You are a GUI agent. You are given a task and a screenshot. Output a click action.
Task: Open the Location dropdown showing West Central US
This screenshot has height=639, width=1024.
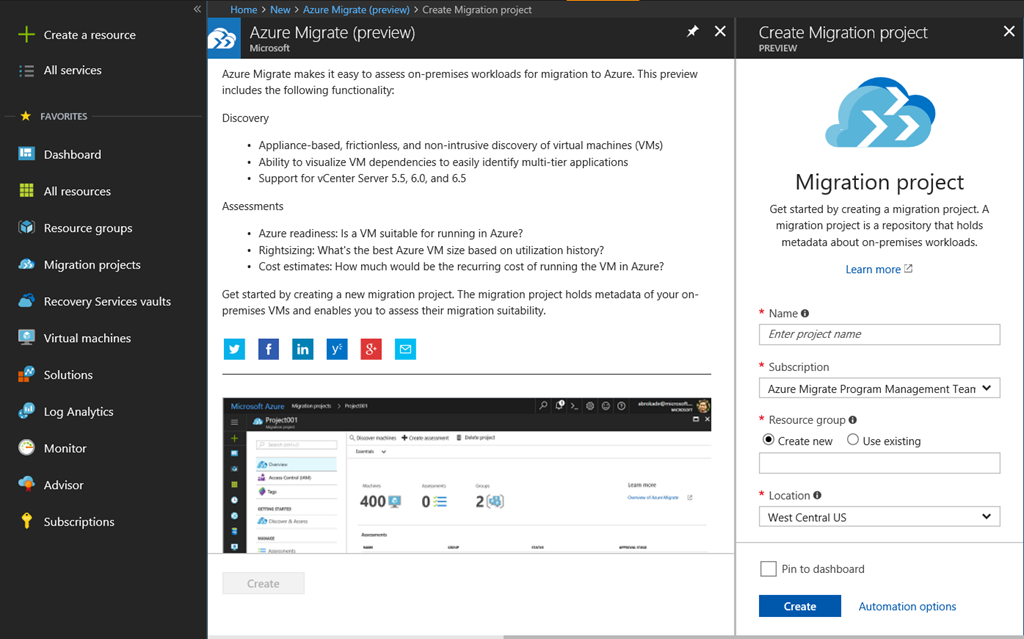click(879, 516)
